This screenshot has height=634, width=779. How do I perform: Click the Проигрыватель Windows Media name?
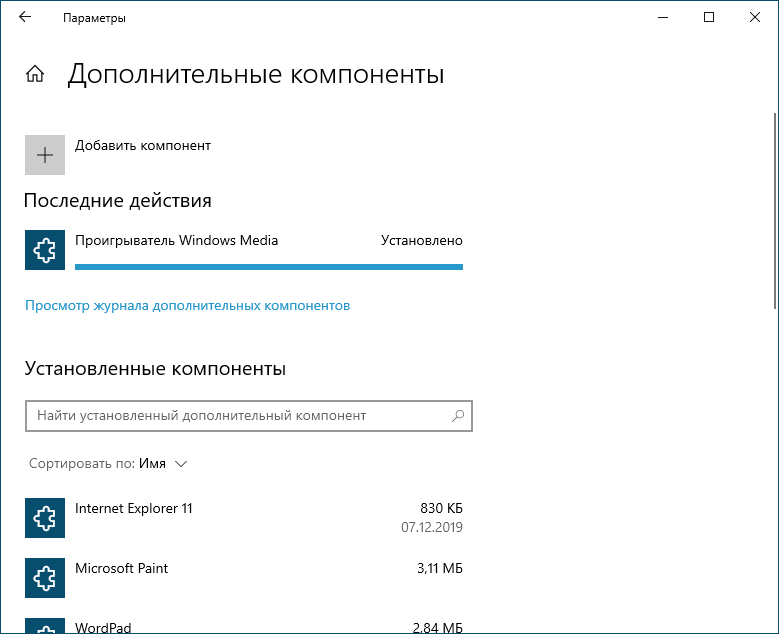(176, 240)
